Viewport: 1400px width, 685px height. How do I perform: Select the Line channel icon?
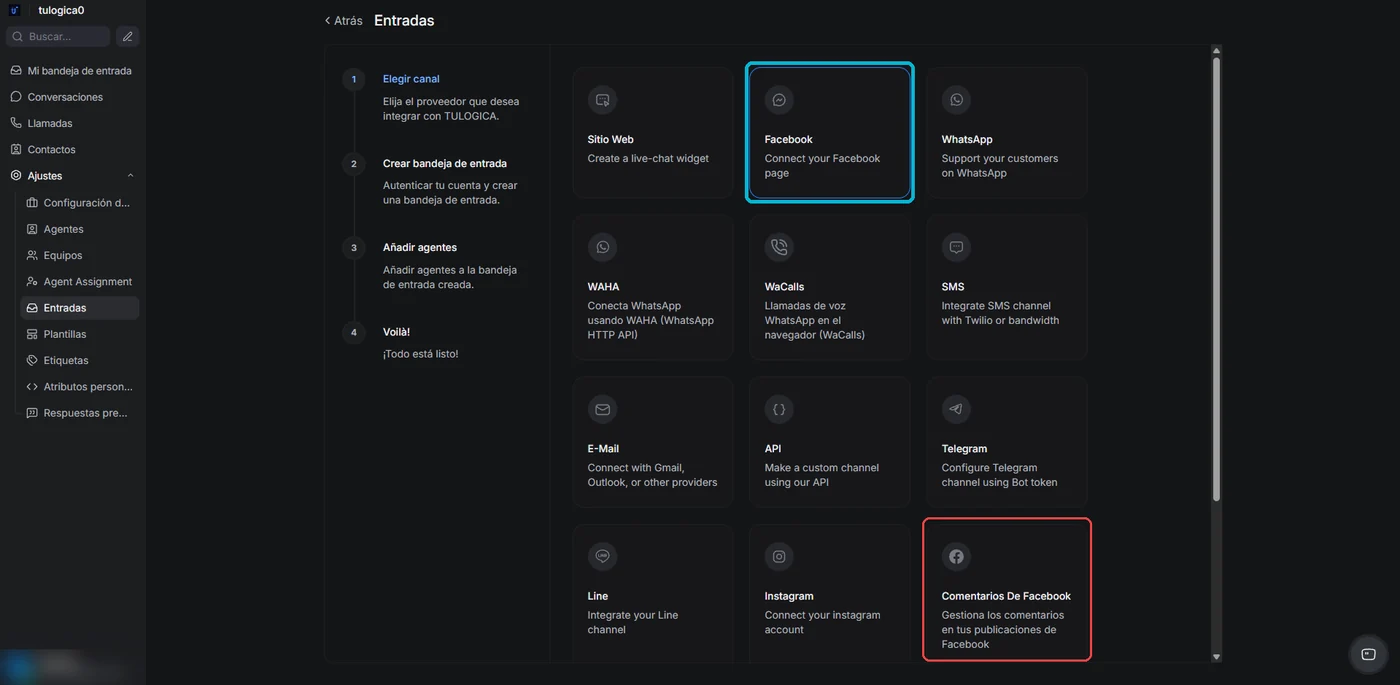602,557
